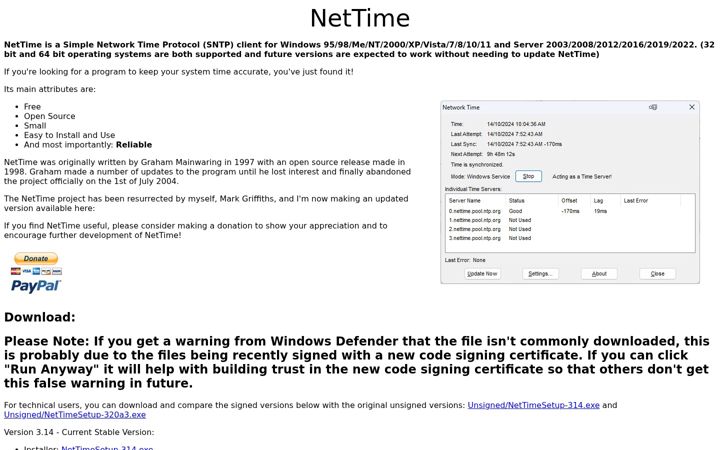Screen dimensions: 720x450
Task: Click the X icon of Network Time window
Action: click(692, 107)
